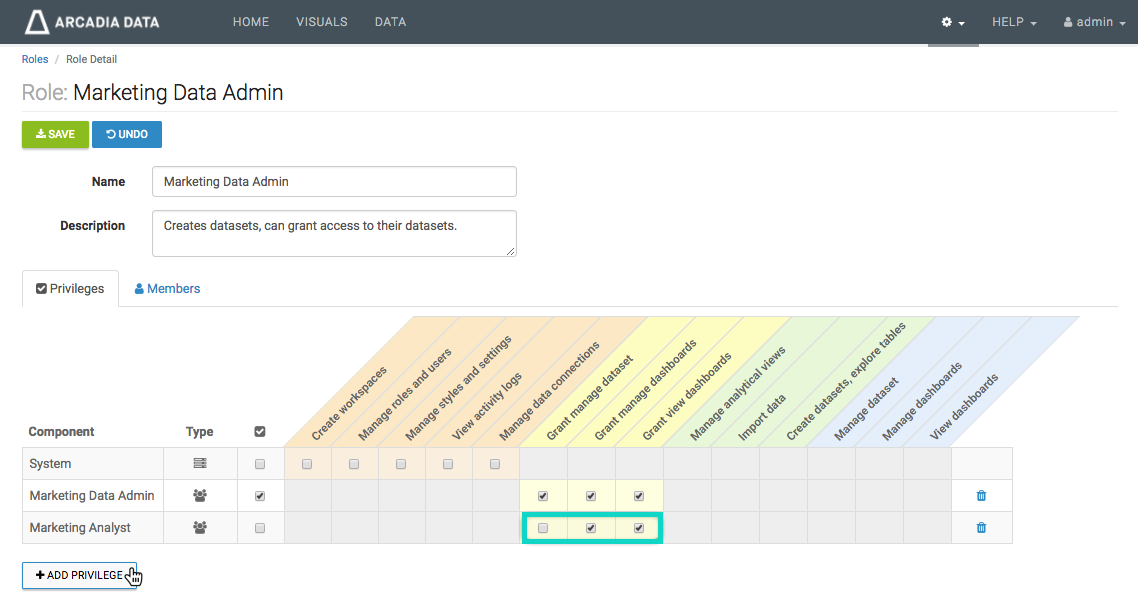
Task: Open the VISUALS menu item
Action: coord(322,22)
